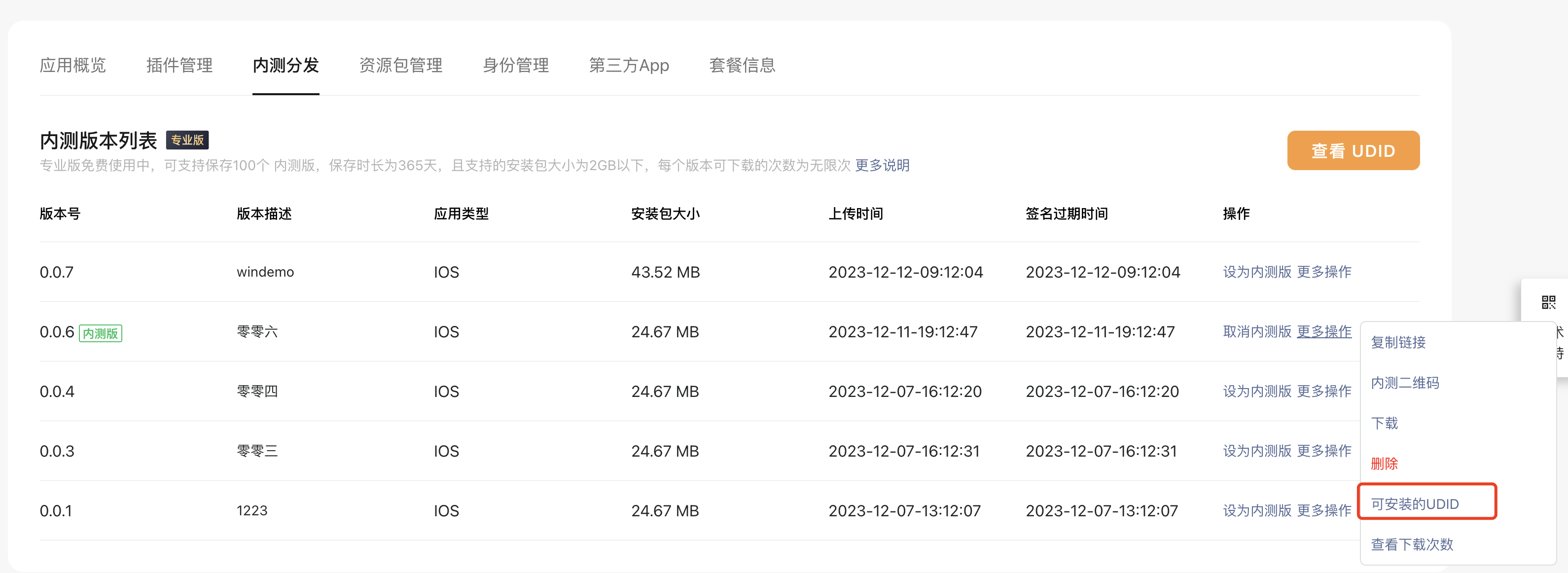Cancel 内测版 for version 0.0.6
1568x573 pixels.
tap(1256, 331)
